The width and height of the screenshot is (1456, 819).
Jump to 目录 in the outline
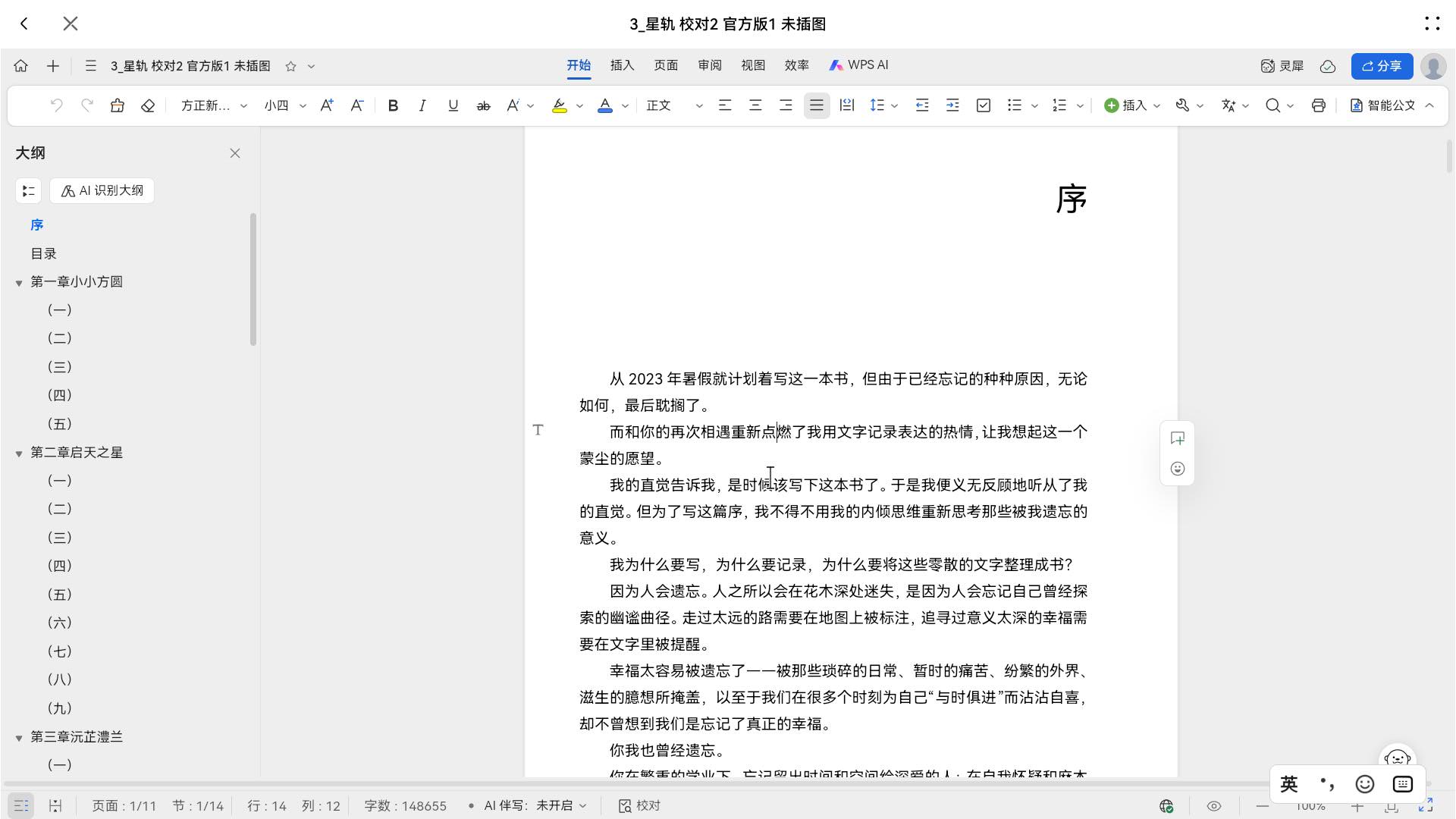click(44, 254)
